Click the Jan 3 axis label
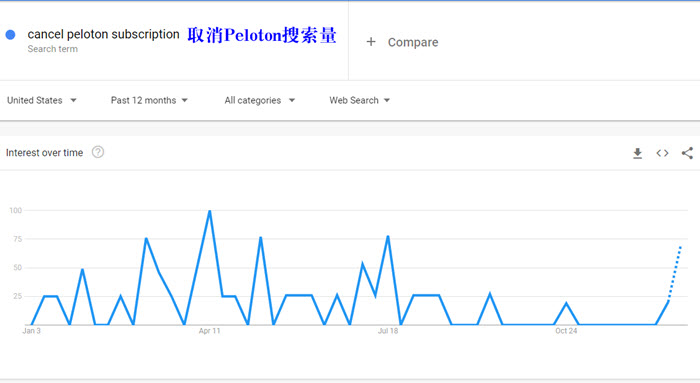Image resolution: width=700 pixels, height=383 pixels. click(x=31, y=331)
